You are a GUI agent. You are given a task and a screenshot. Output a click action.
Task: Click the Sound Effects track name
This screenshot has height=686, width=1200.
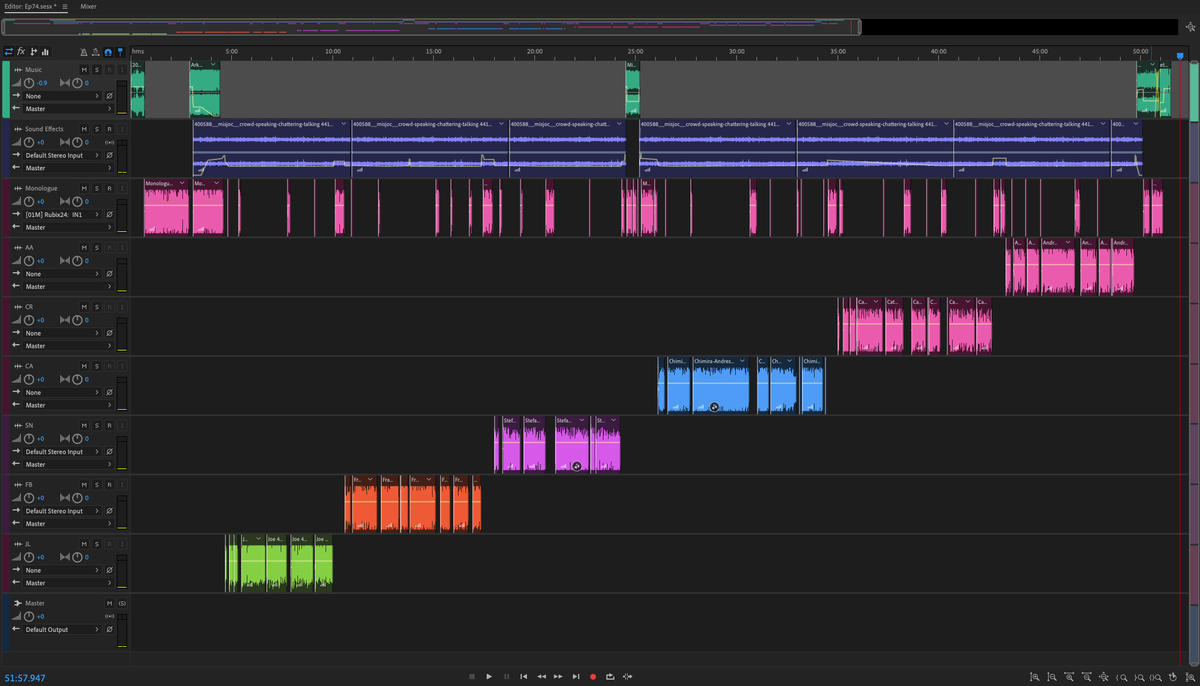44,129
